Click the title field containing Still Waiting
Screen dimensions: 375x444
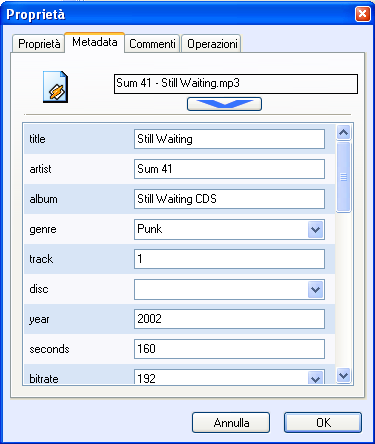pos(229,139)
